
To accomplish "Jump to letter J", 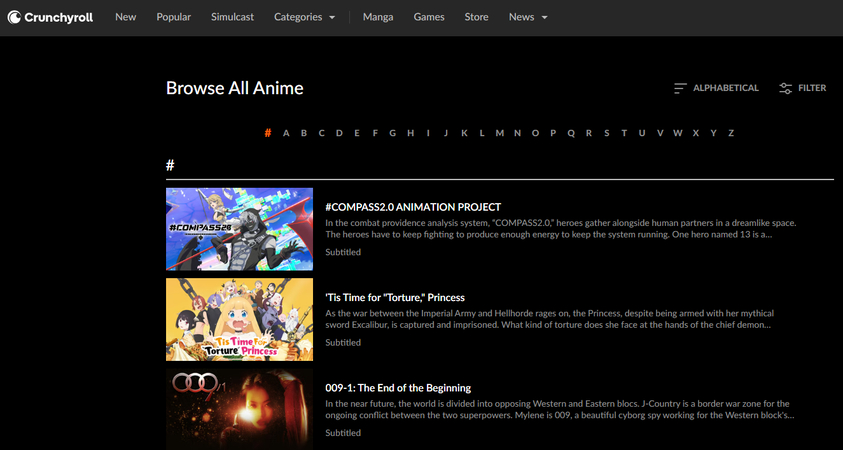I will point(446,133).
